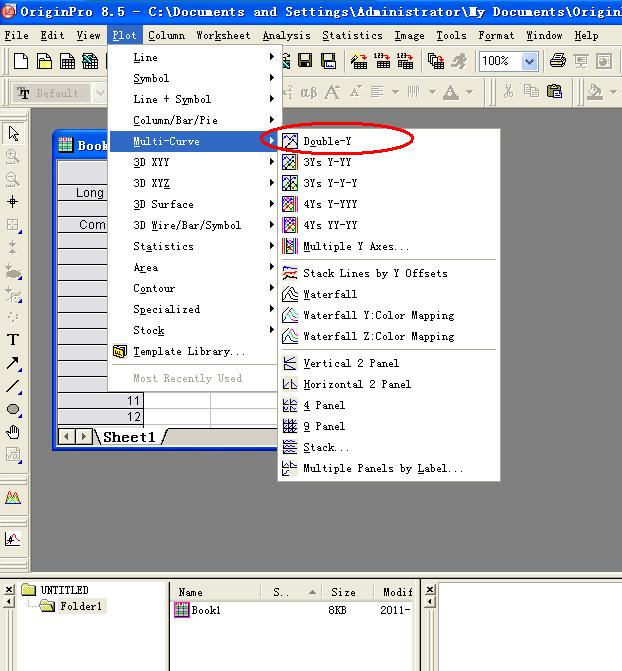
Task: Select Folder1 in Project Explorer tree
Action: [x=81, y=606]
